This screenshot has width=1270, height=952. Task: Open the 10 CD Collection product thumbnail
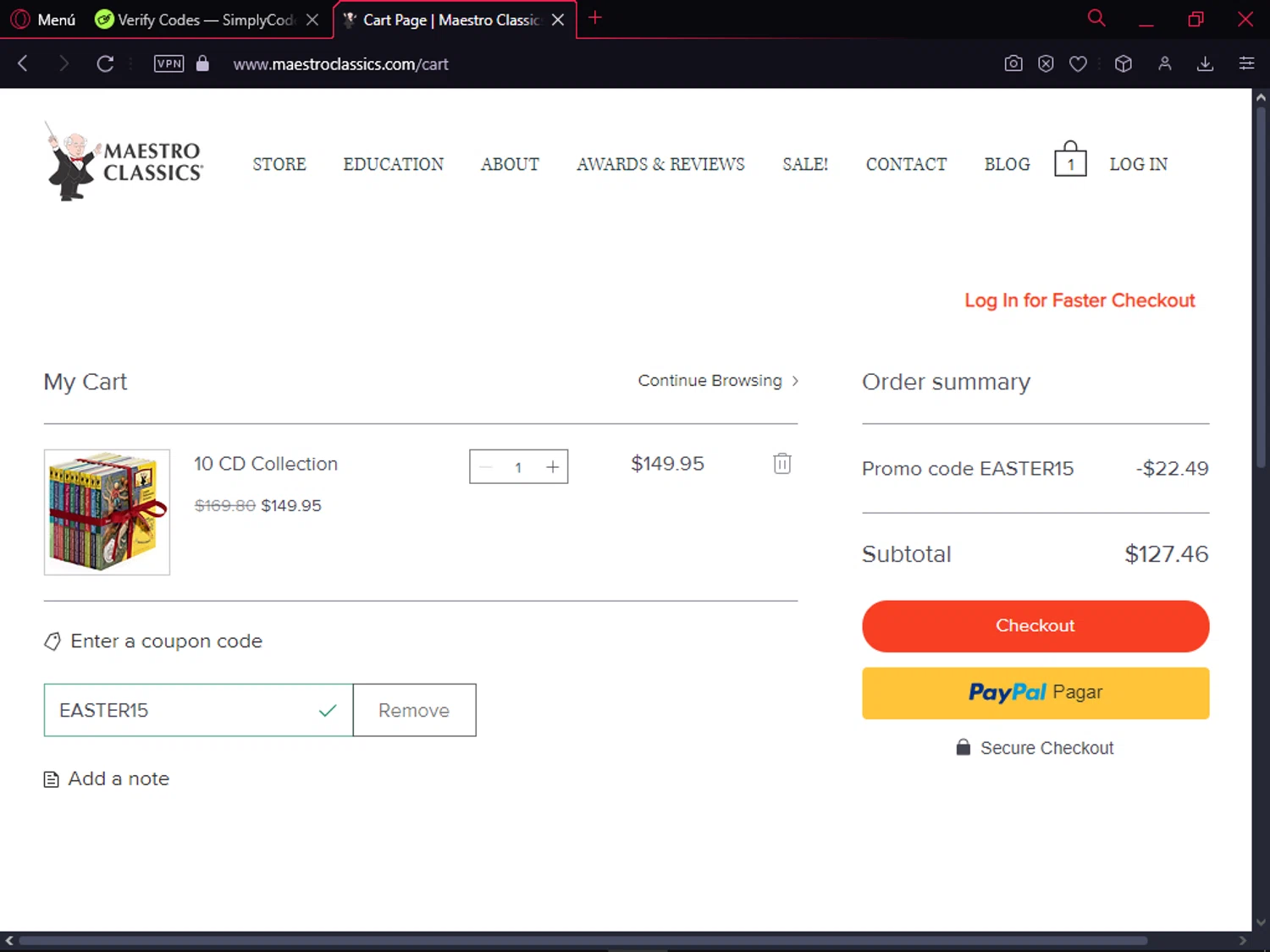(x=107, y=512)
